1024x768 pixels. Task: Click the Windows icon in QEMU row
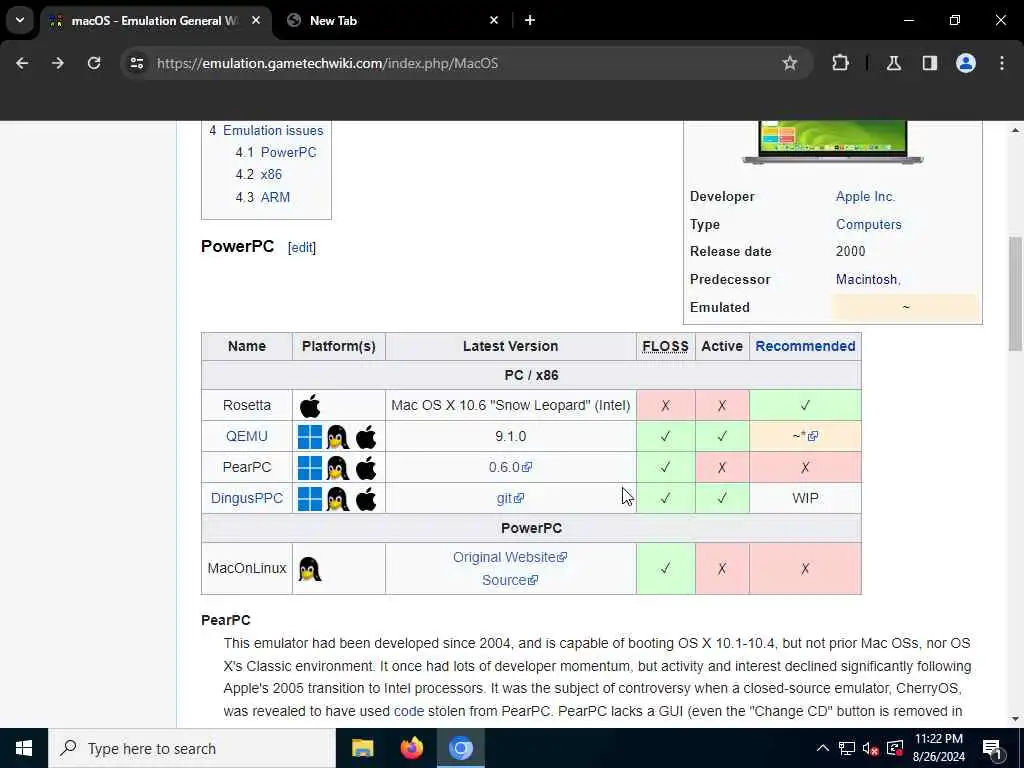click(310, 437)
